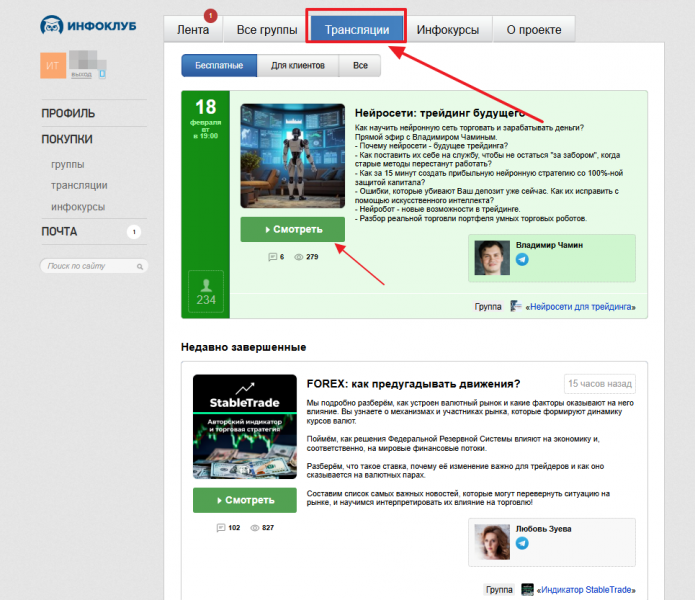Open the StableTrade broadcast thumbnail
This screenshot has width=695, height=600.
pyautogui.click(x=245, y=427)
